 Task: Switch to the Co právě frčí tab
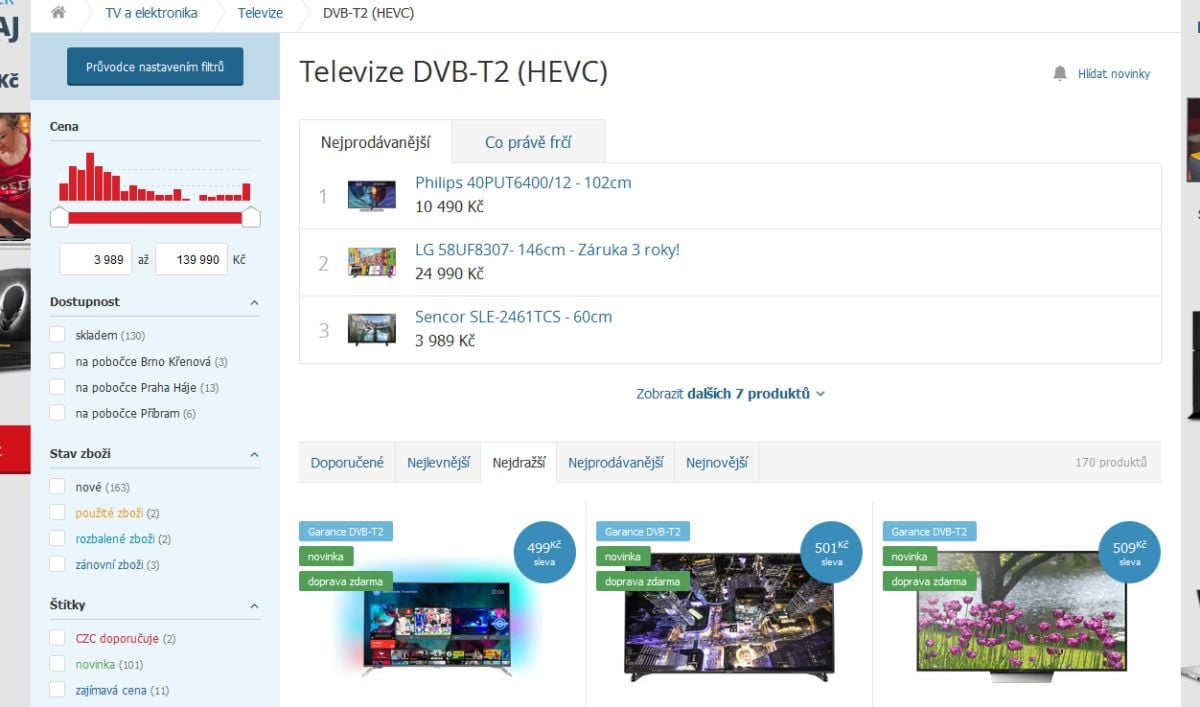tap(529, 141)
